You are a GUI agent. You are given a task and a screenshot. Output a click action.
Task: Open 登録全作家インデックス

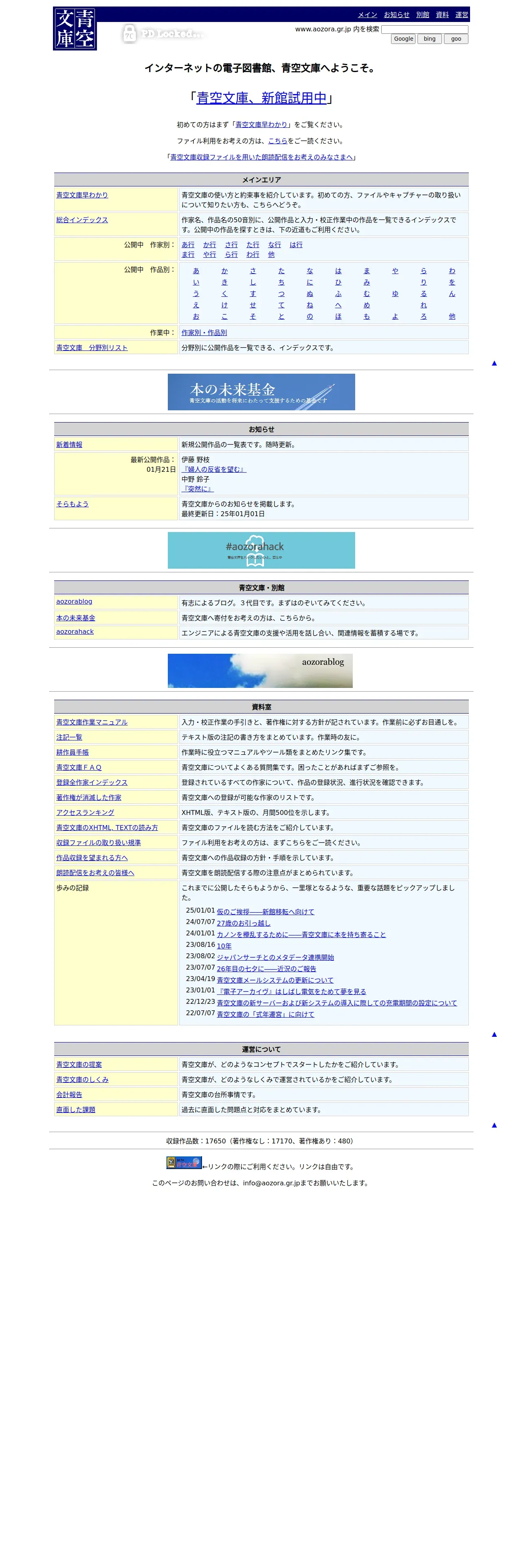(92, 783)
